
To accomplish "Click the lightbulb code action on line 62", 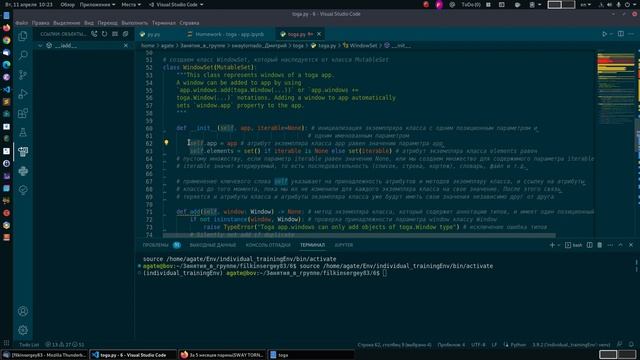I will click(166, 143).
